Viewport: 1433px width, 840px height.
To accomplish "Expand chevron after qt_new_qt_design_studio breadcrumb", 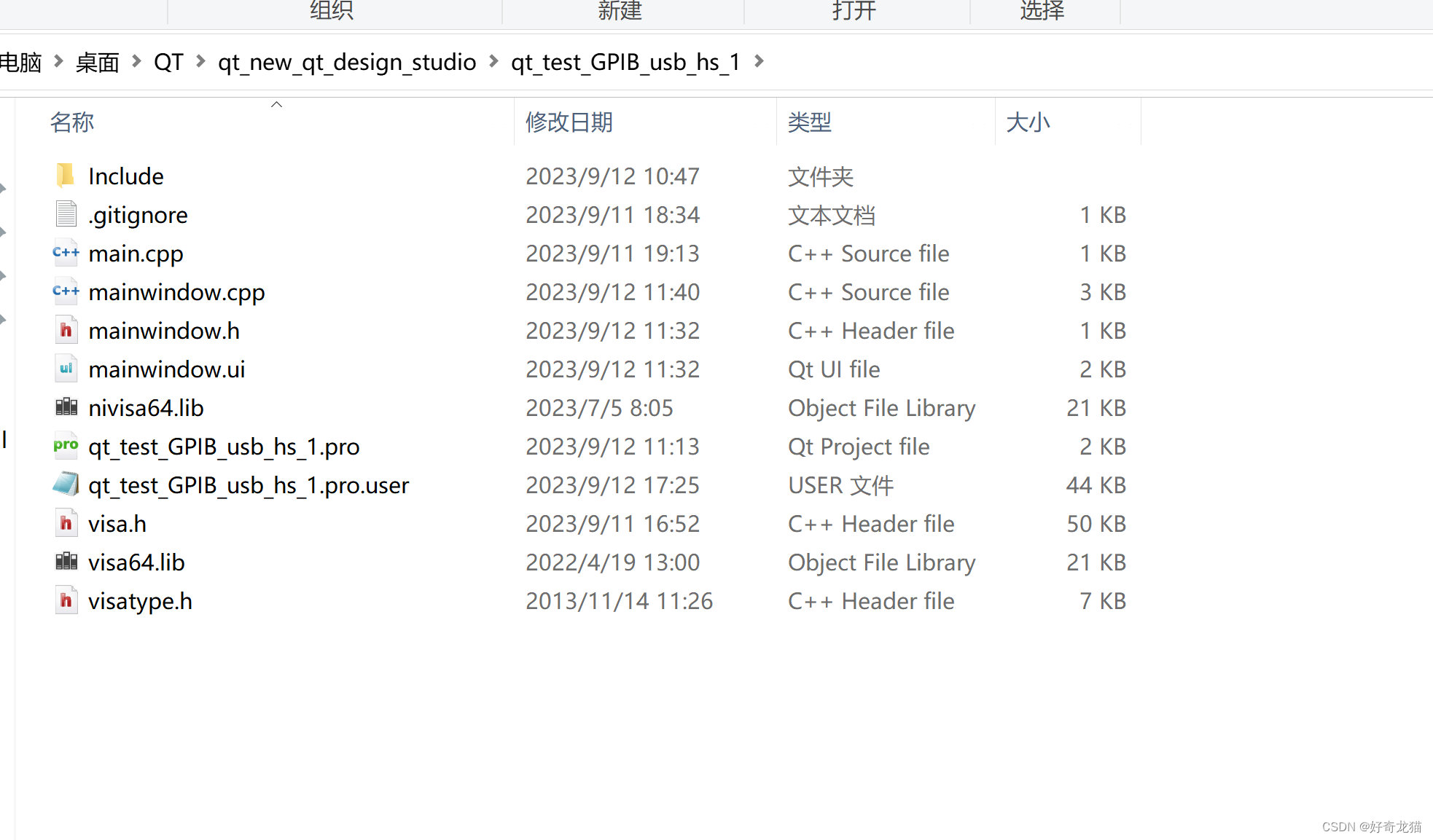I will (x=493, y=61).
